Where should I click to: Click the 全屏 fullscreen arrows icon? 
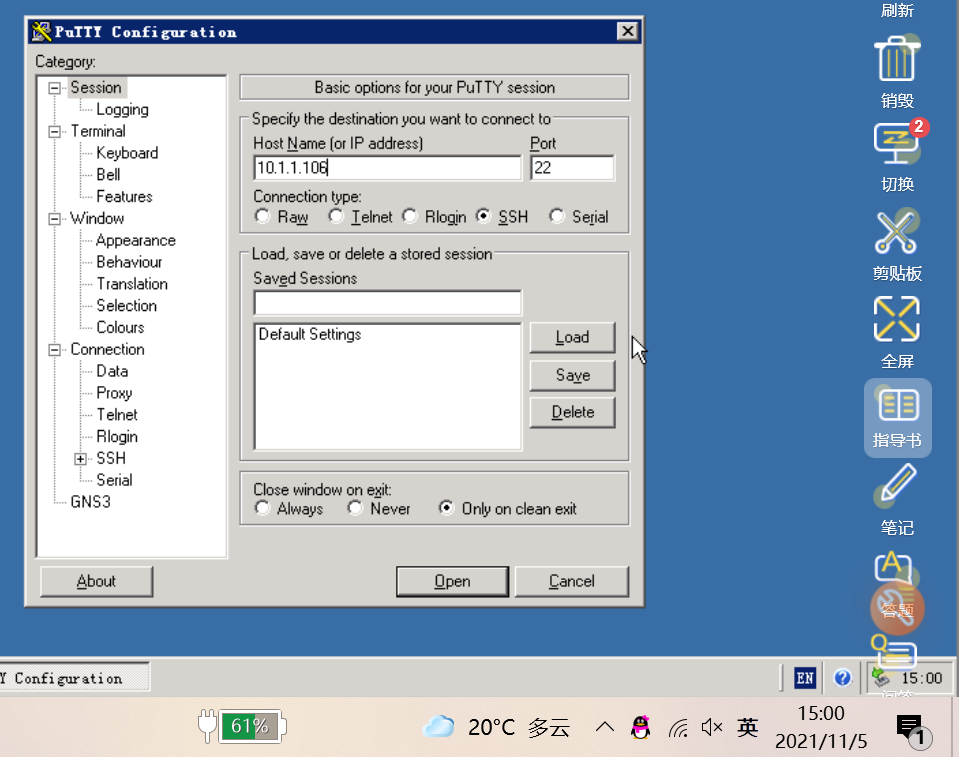point(897,319)
